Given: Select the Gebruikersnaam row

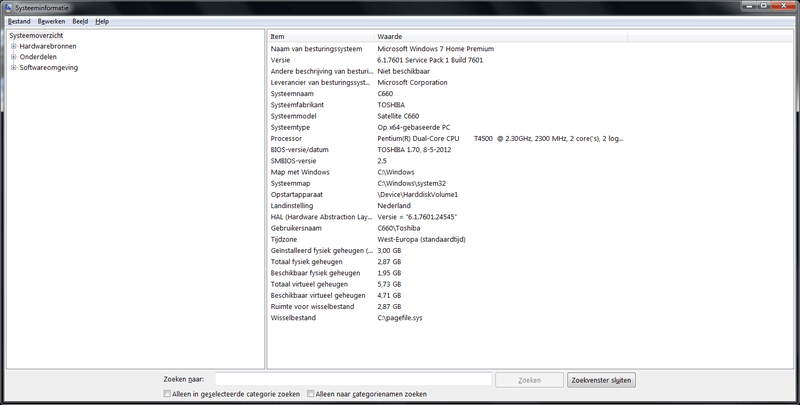Looking at the screenshot, I should pos(447,229).
